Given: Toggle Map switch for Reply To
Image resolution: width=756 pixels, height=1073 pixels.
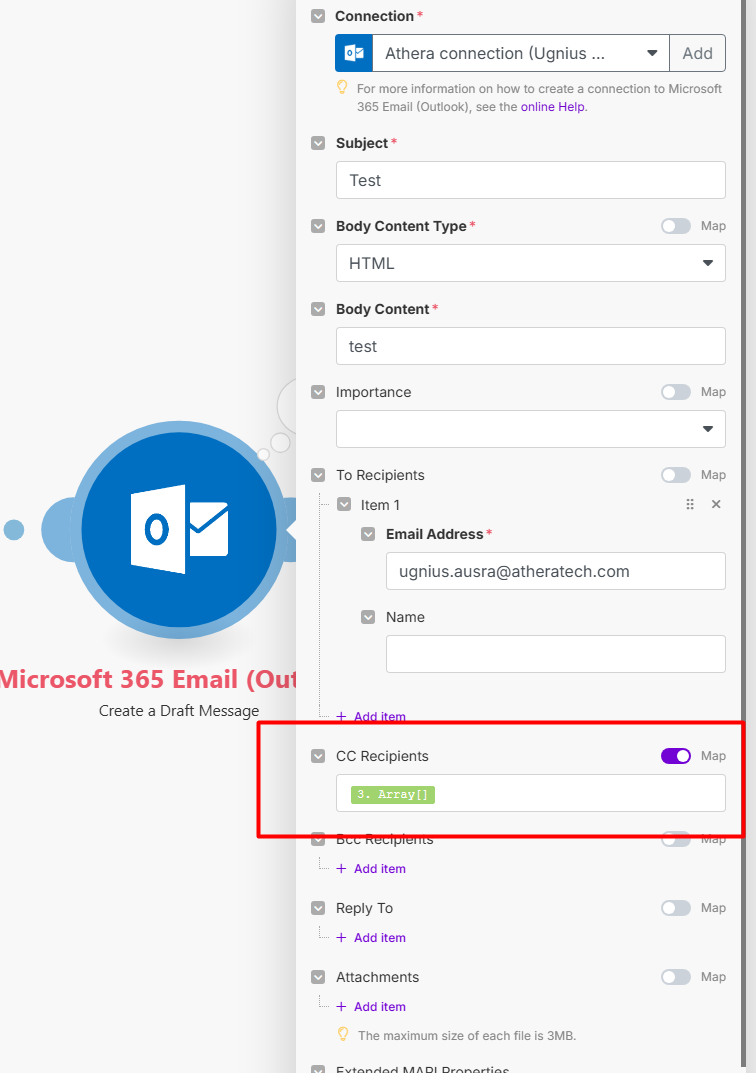Looking at the screenshot, I should pyautogui.click(x=676, y=908).
